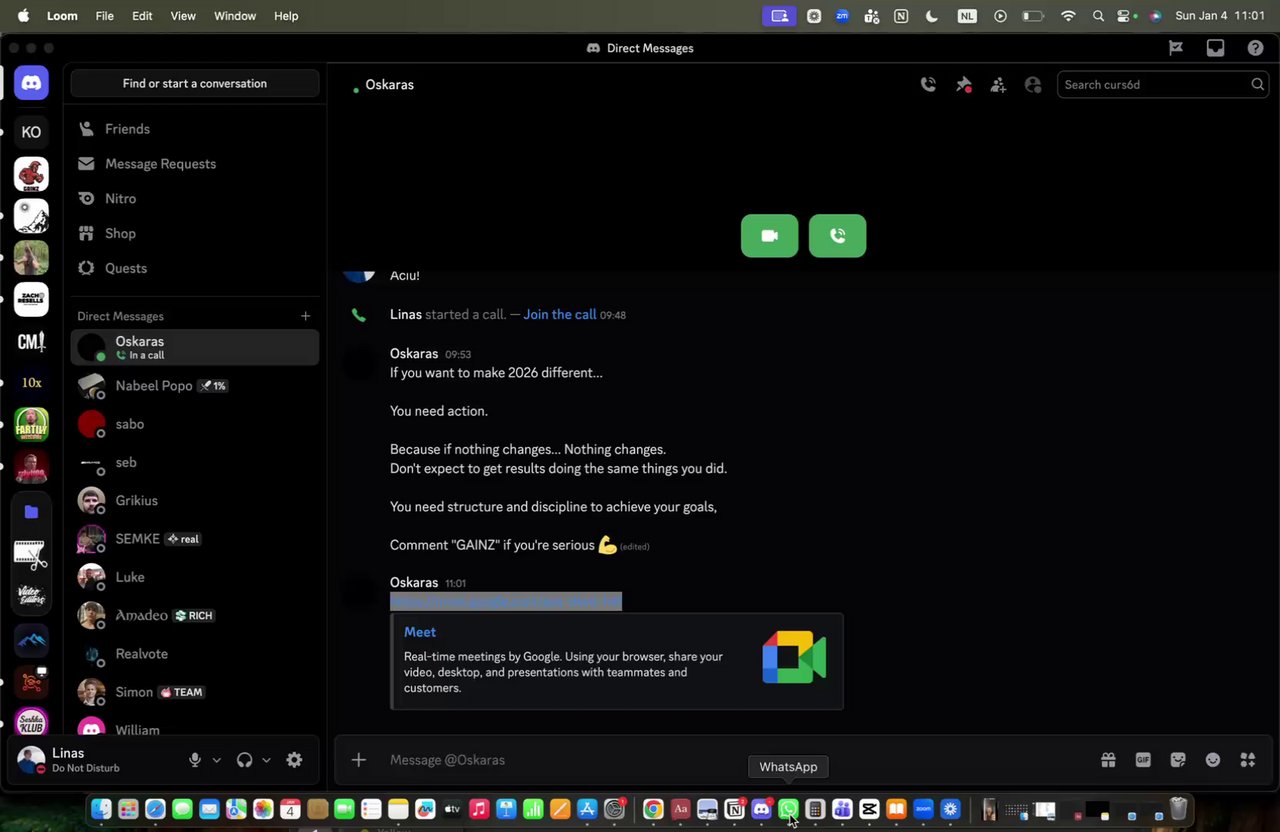Open the Apps launcher in chat bar
This screenshot has width=1280, height=832.
pyautogui.click(x=1248, y=760)
